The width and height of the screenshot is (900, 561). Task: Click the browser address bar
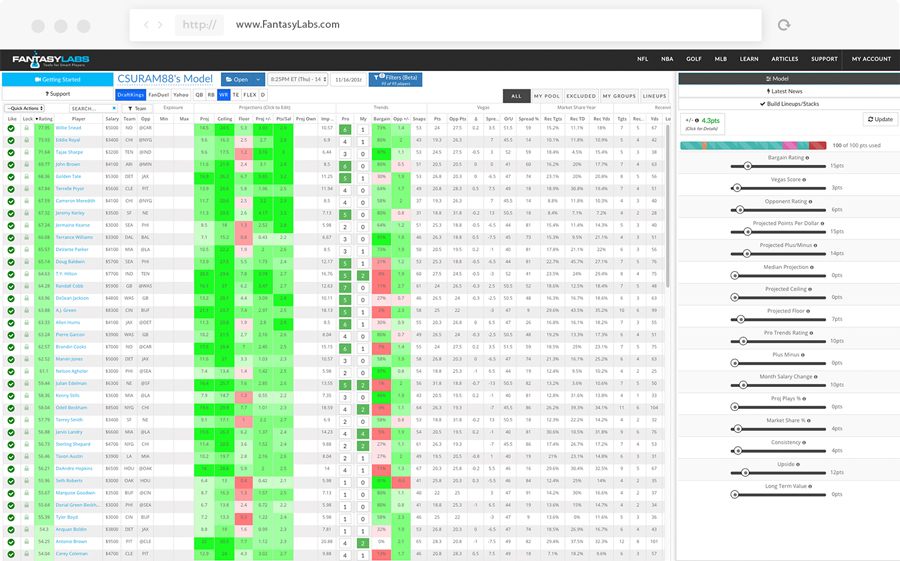coord(445,25)
